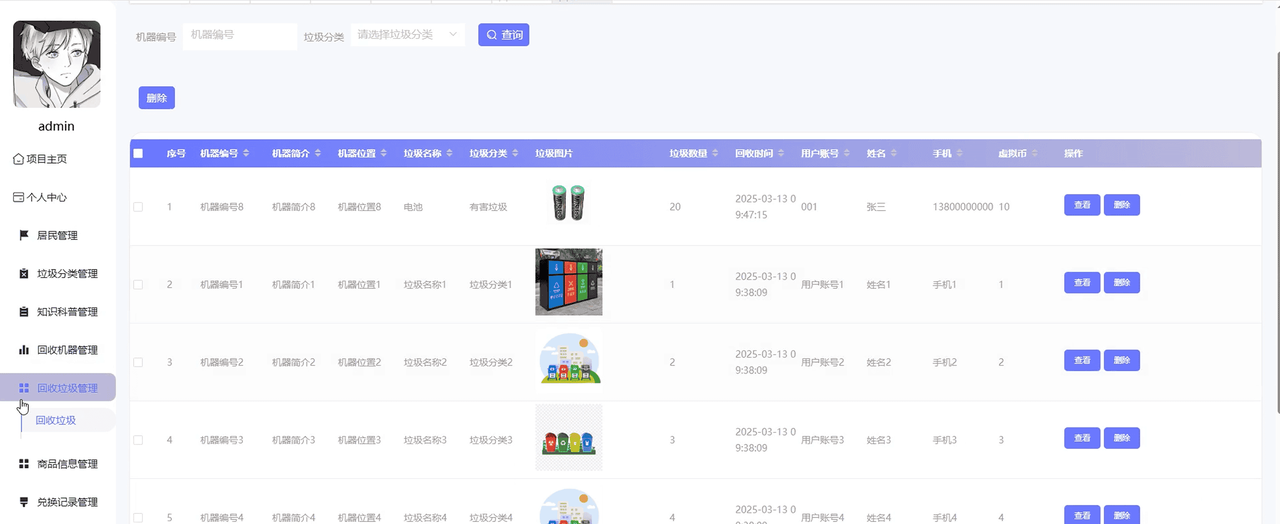Image resolution: width=1280 pixels, height=524 pixels.
Task: Expand 回收机器管理 menu
Action: click(60, 350)
